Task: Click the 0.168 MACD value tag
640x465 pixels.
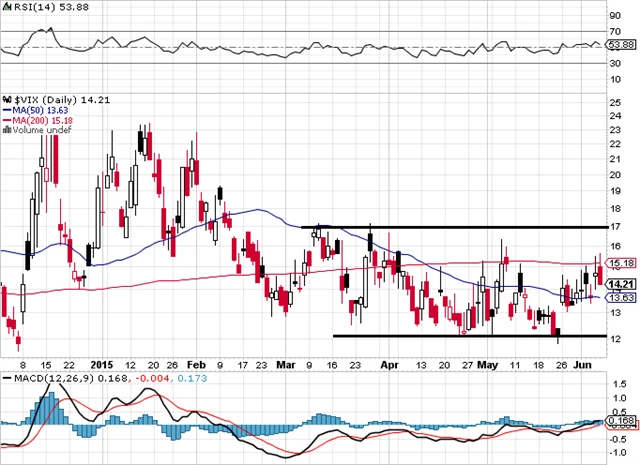Action: point(624,421)
